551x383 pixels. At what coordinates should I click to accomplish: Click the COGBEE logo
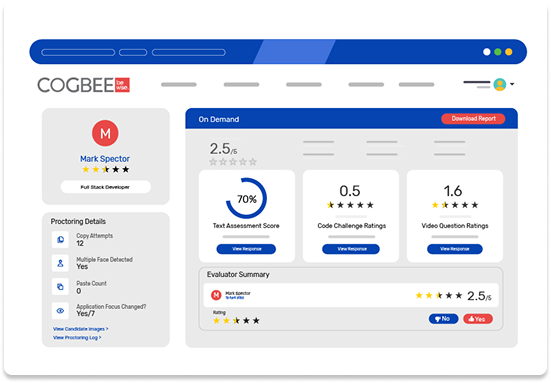[84, 85]
